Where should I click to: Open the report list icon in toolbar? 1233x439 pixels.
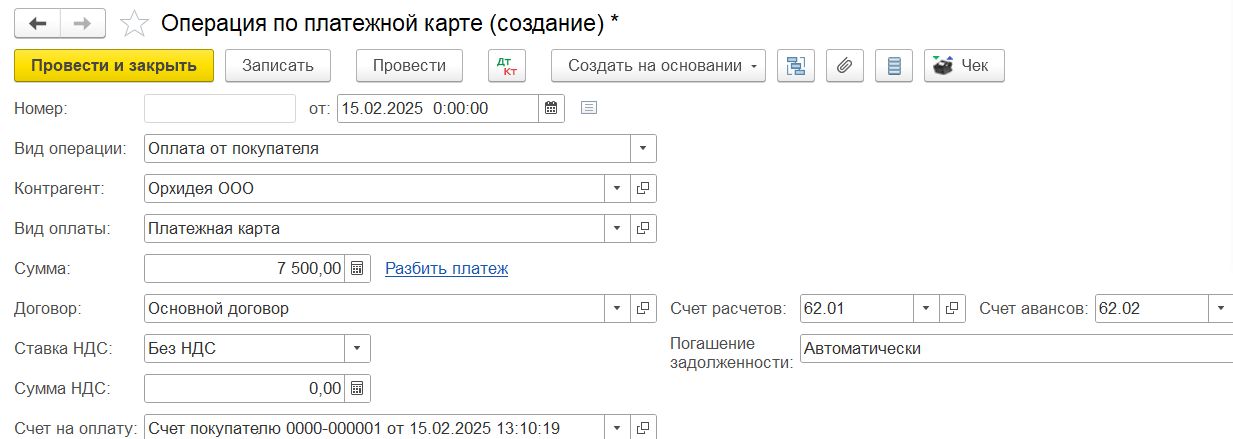pos(894,66)
